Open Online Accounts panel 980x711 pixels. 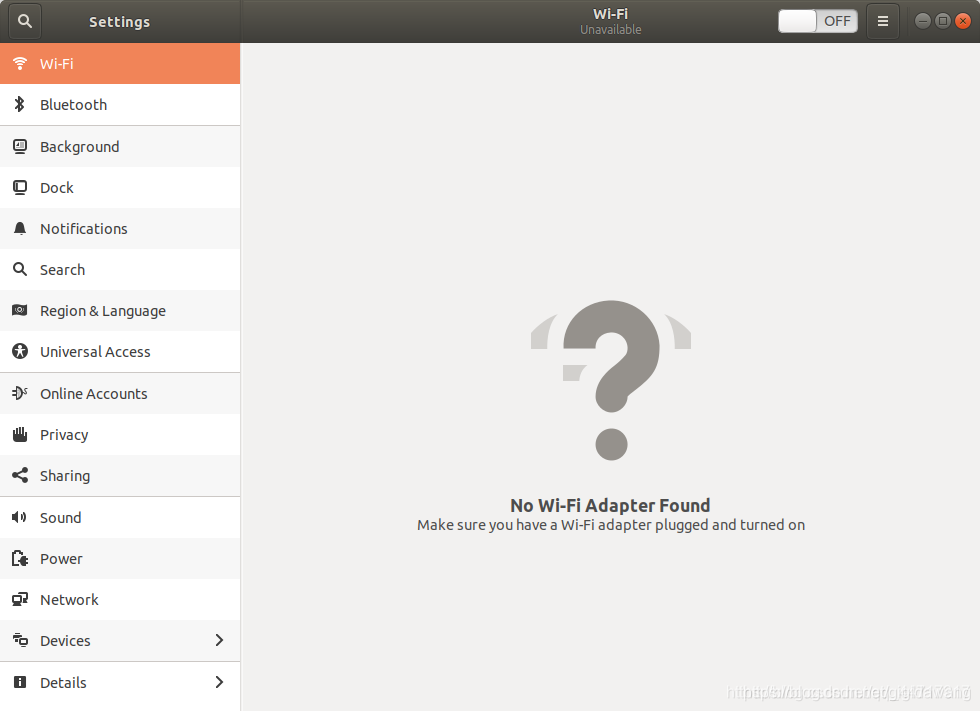(x=120, y=394)
